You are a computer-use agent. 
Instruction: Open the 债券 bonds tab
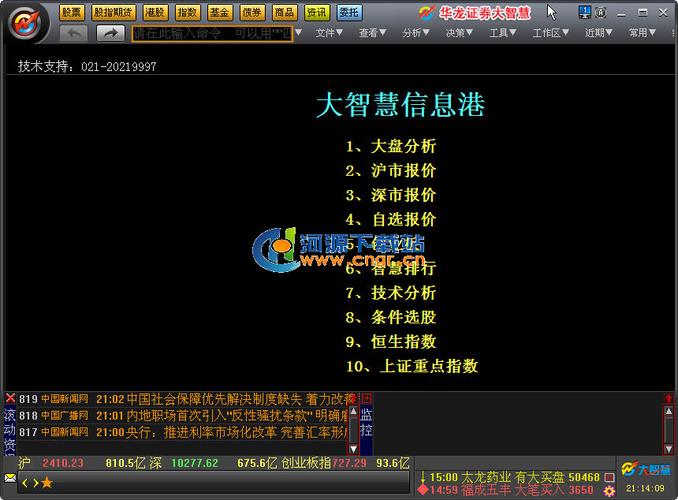pyautogui.click(x=252, y=13)
